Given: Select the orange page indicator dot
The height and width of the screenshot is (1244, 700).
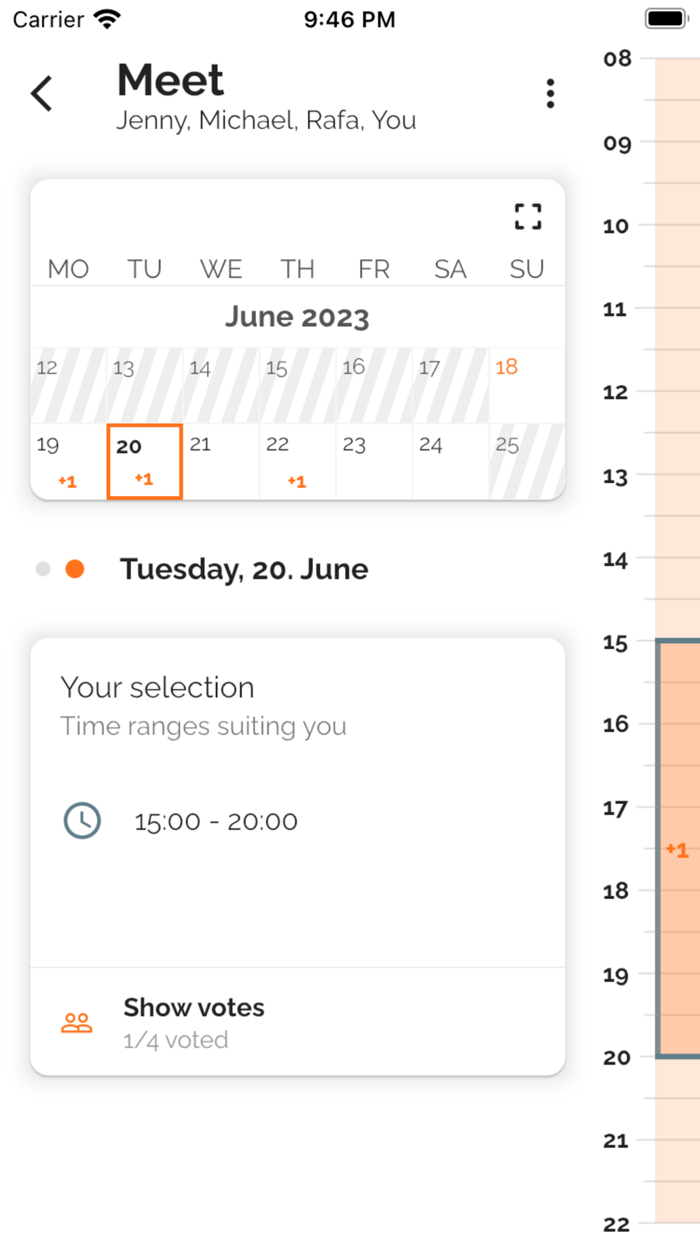Looking at the screenshot, I should pos(75,568).
